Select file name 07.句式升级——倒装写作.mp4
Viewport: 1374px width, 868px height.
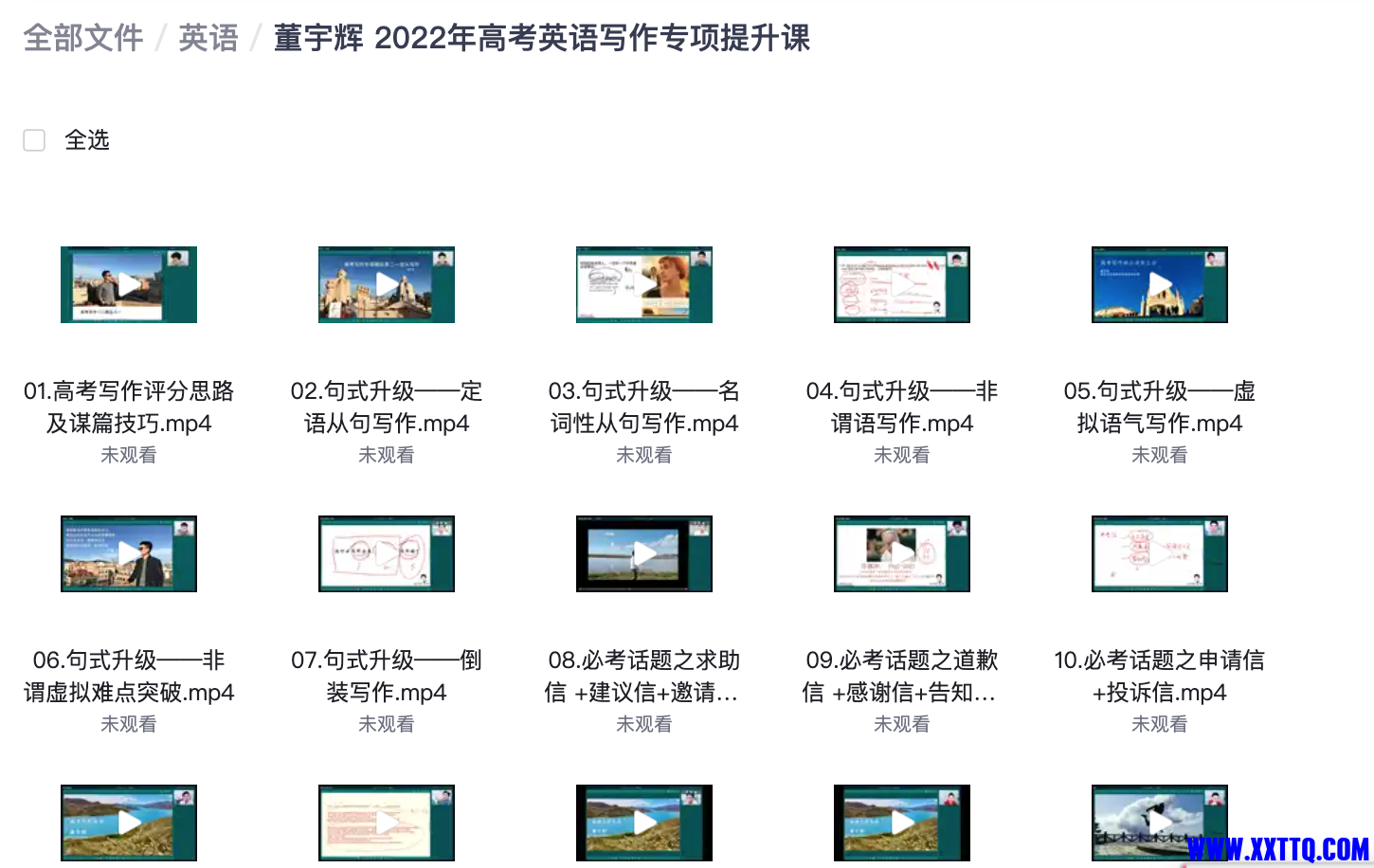coord(387,676)
